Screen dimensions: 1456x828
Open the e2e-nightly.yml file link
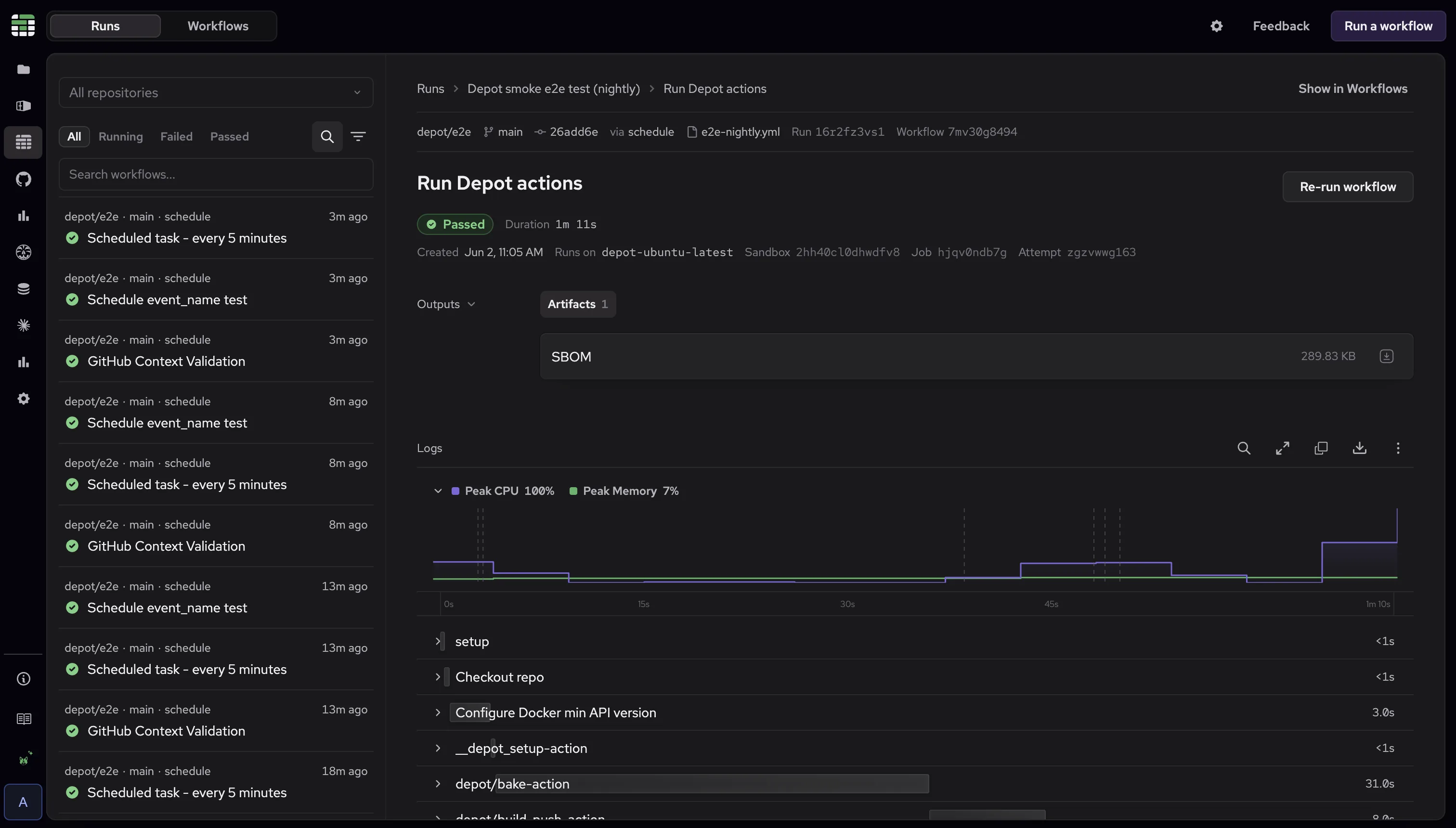(734, 132)
